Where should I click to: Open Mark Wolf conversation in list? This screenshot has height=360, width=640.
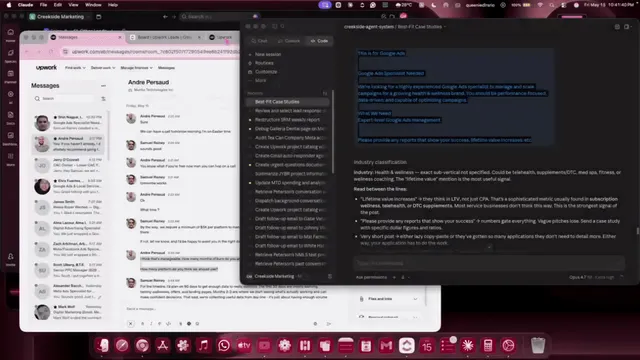tap(69, 312)
